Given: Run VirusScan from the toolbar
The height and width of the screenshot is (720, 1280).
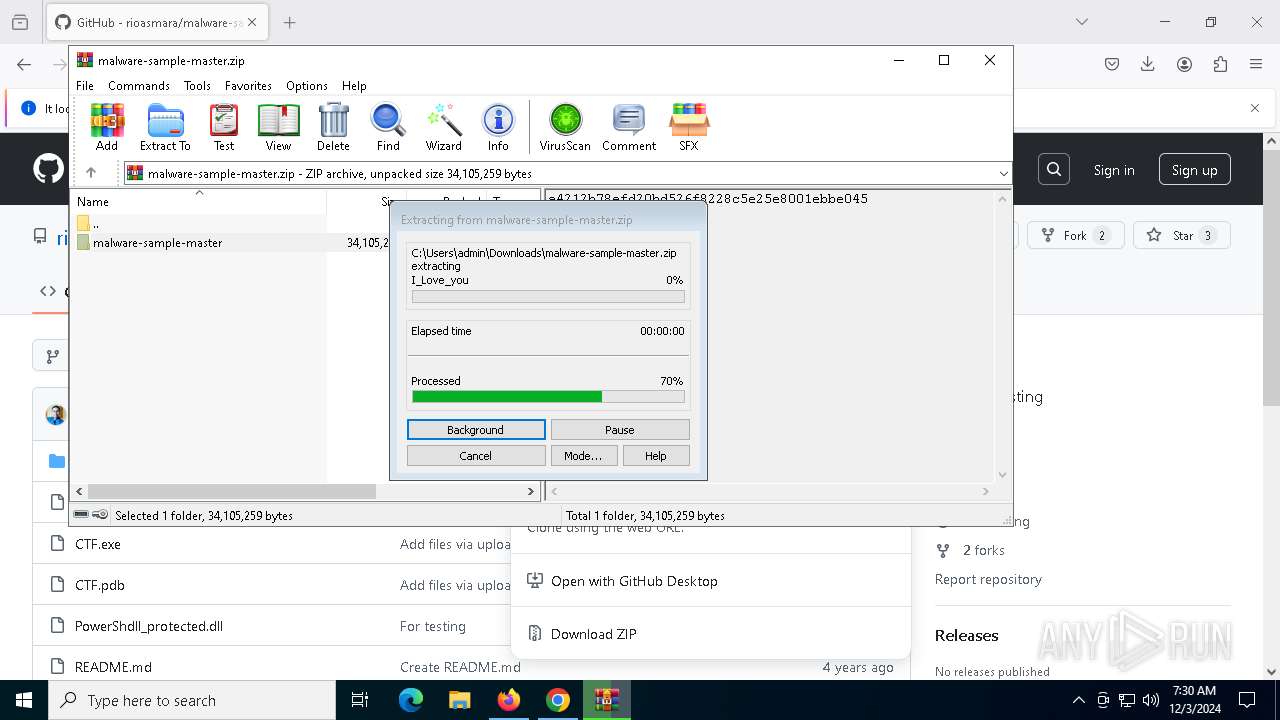Looking at the screenshot, I should [565, 127].
